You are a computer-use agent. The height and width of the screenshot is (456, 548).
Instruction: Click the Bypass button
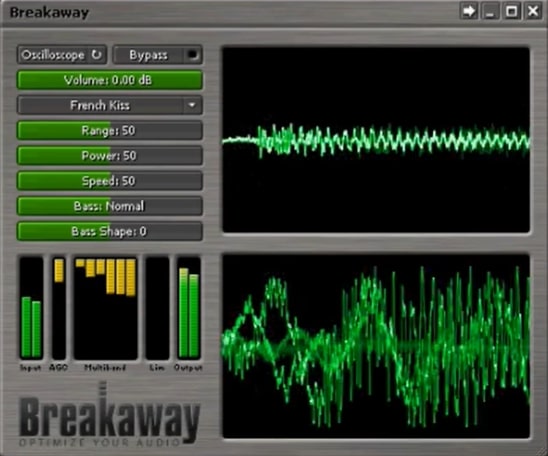158,55
